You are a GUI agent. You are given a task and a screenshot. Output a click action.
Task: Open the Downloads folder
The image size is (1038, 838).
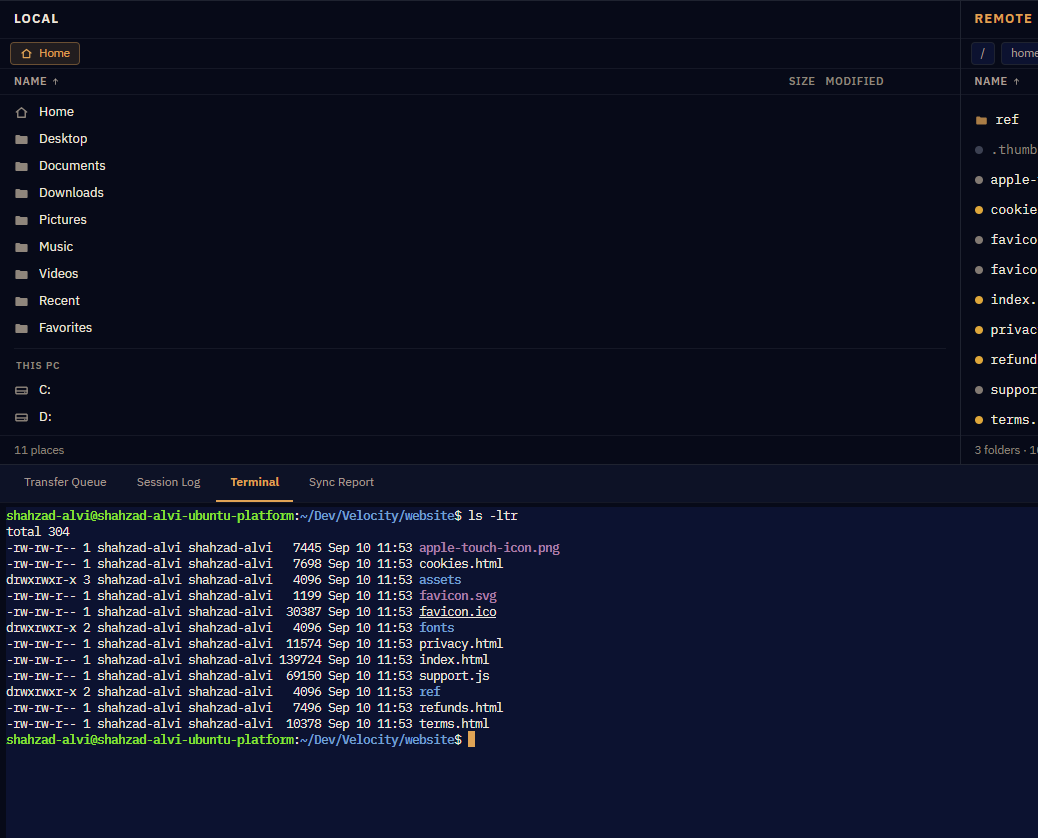479,193
